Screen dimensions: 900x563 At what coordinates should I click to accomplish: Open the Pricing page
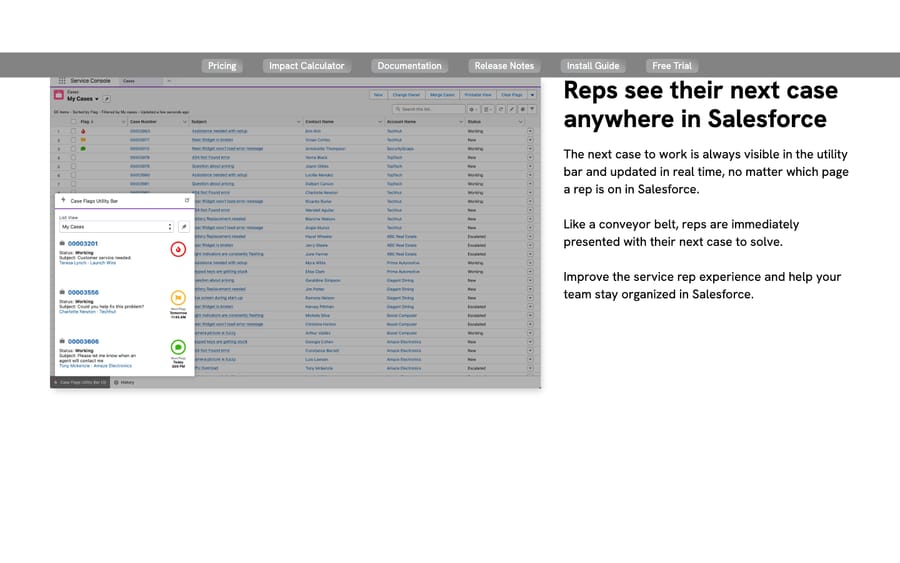click(x=222, y=66)
